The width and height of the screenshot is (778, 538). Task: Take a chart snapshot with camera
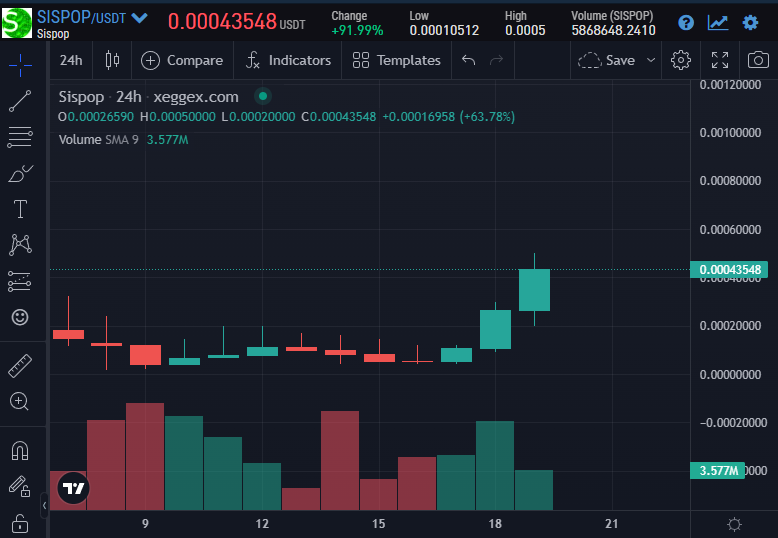coord(758,61)
